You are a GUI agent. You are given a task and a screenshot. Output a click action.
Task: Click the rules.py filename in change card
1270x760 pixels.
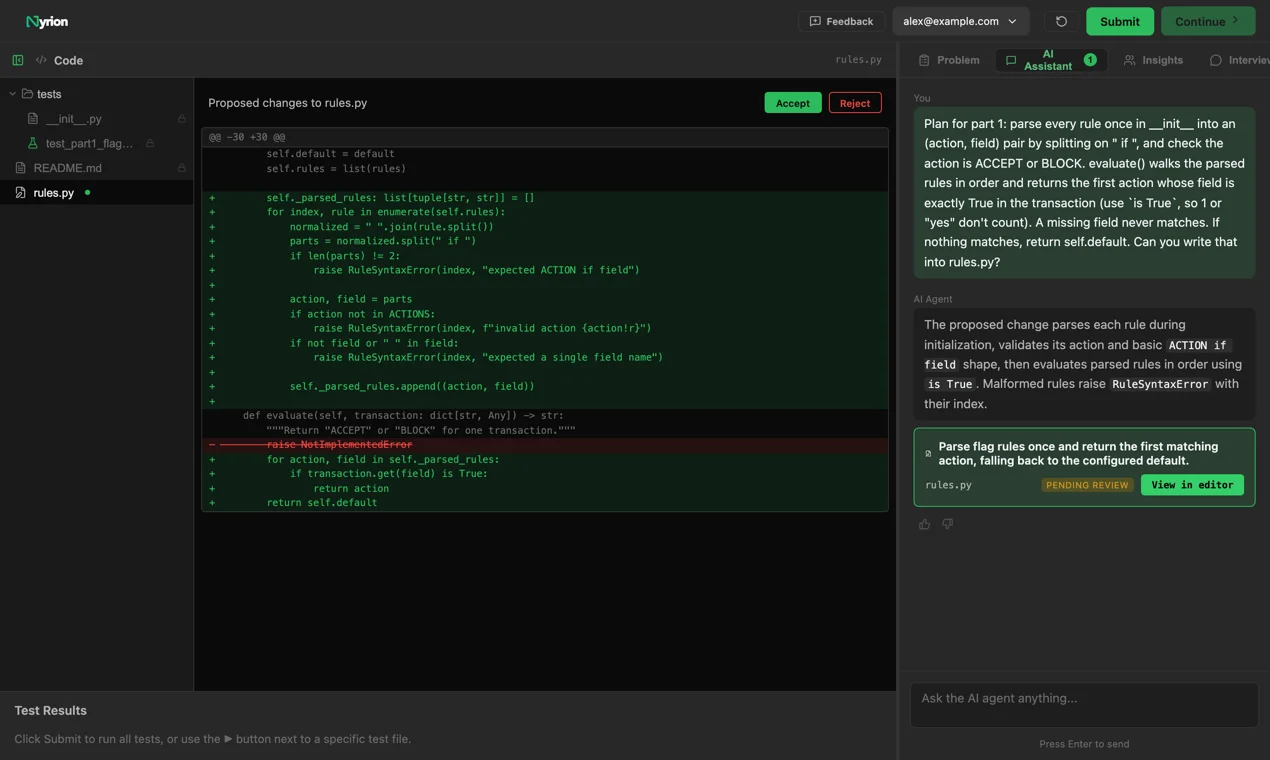[x=948, y=485]
